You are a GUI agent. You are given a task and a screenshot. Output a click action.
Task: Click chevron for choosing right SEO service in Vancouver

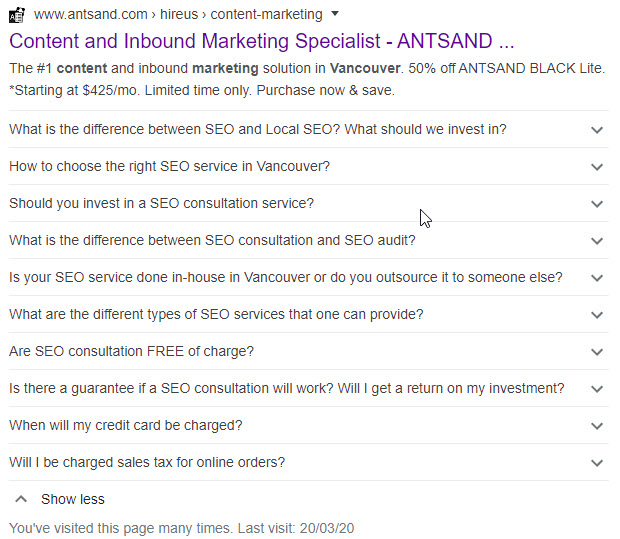[597, 166]
